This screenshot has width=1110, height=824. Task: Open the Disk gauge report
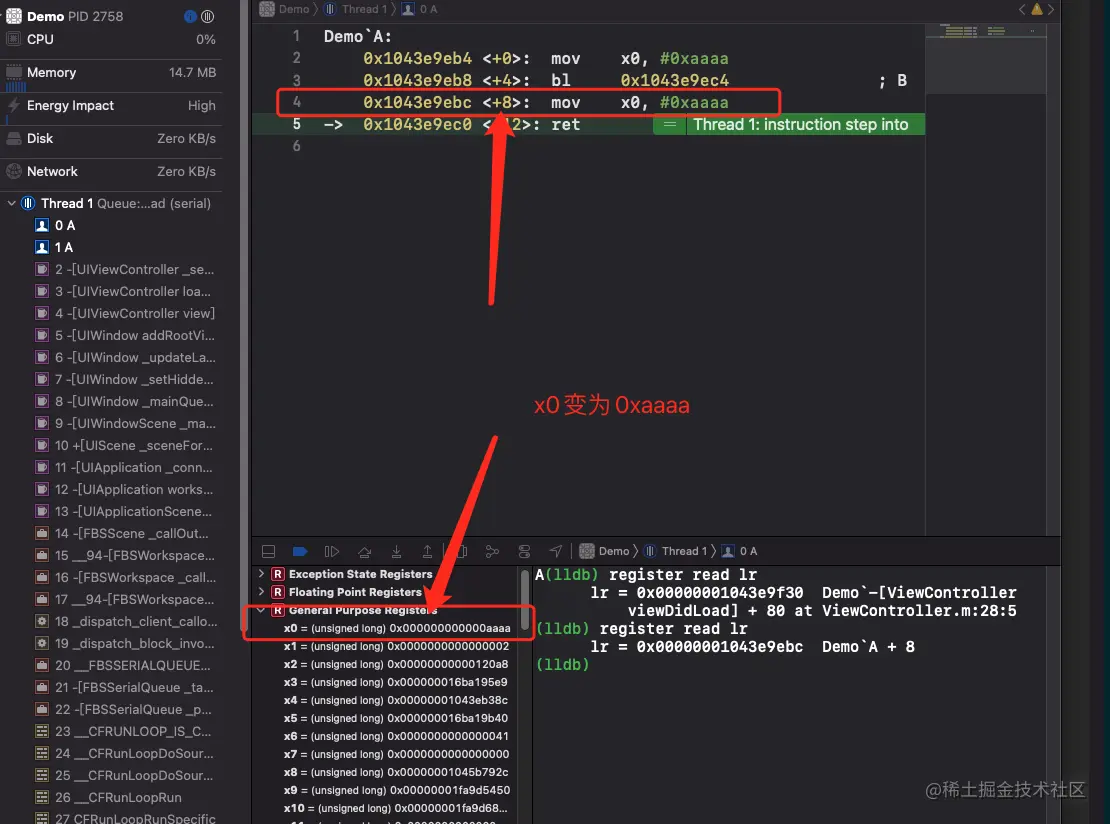tap(111, 139)
